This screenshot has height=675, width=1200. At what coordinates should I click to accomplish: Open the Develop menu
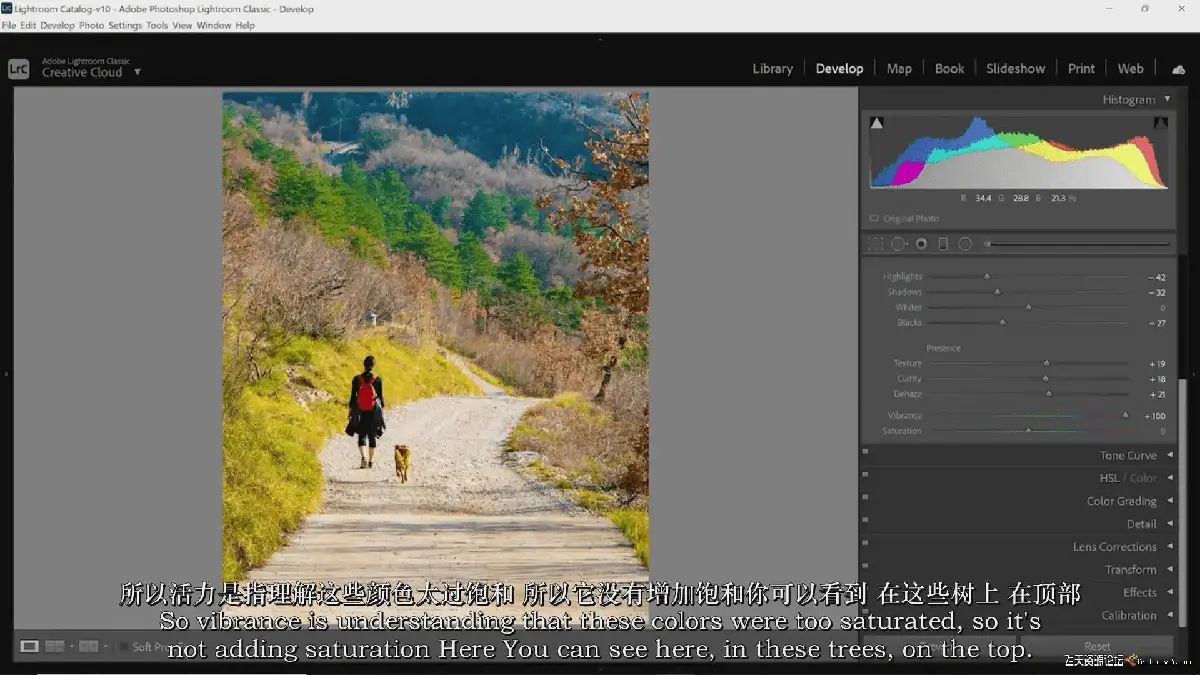pyautogui.click(x=57, y=25)
